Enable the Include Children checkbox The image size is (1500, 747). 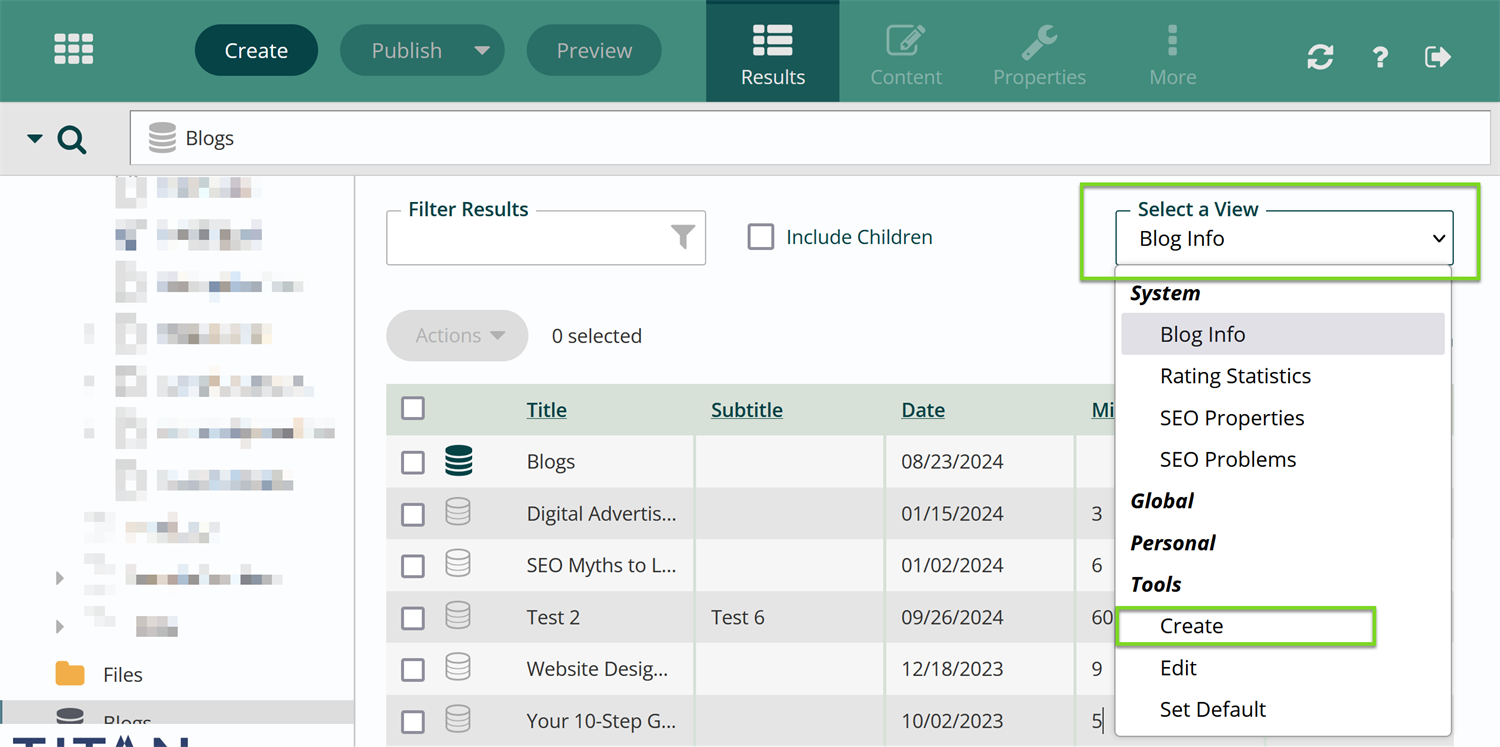coord(761,237)
